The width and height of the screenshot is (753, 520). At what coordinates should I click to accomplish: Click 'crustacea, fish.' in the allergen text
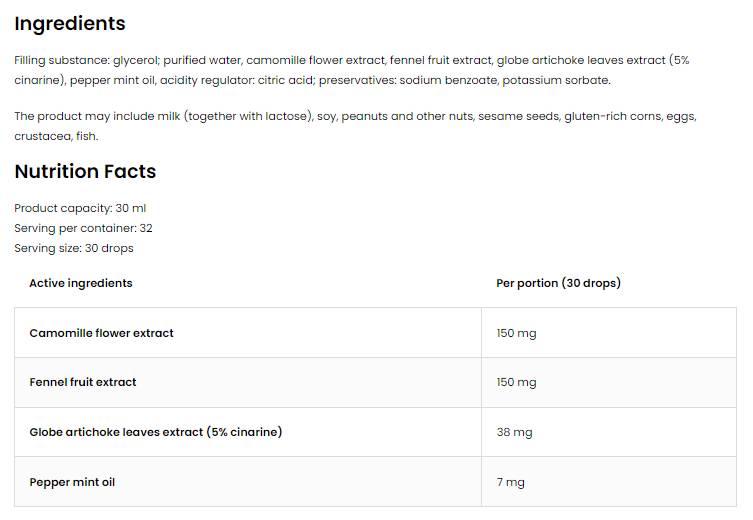click(x=56, y=136)
